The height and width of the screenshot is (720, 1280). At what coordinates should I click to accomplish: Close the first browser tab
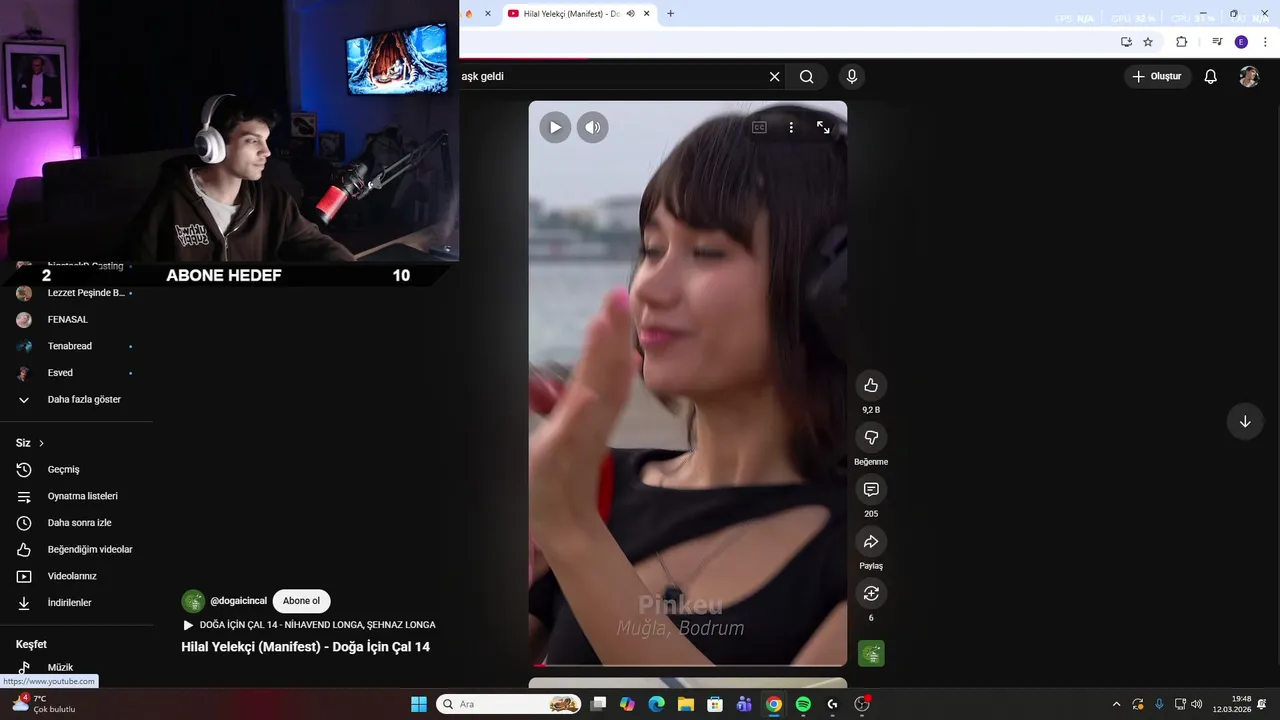488,14
